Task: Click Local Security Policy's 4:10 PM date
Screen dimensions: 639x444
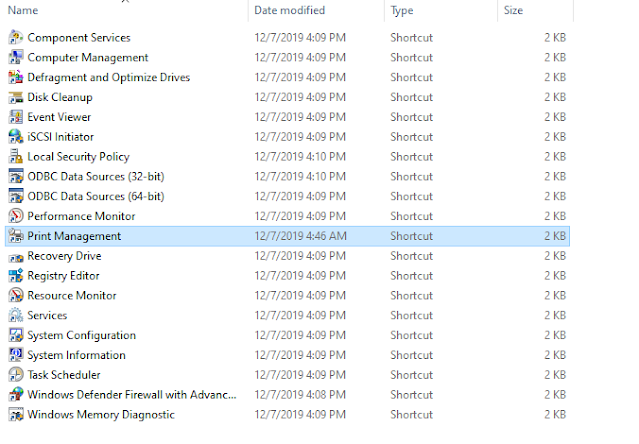Action: [300, 157]
